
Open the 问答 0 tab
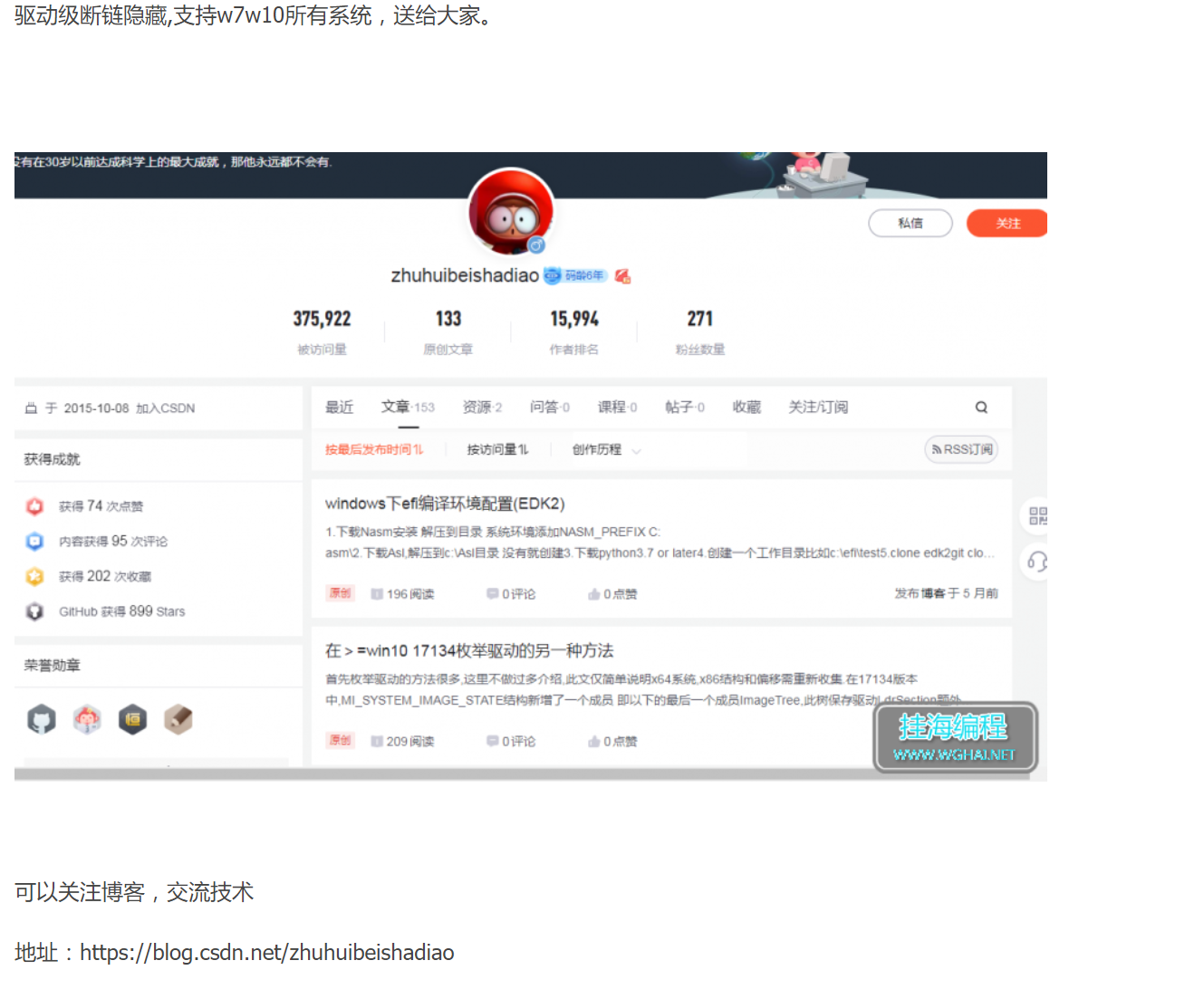click(550, 408)
